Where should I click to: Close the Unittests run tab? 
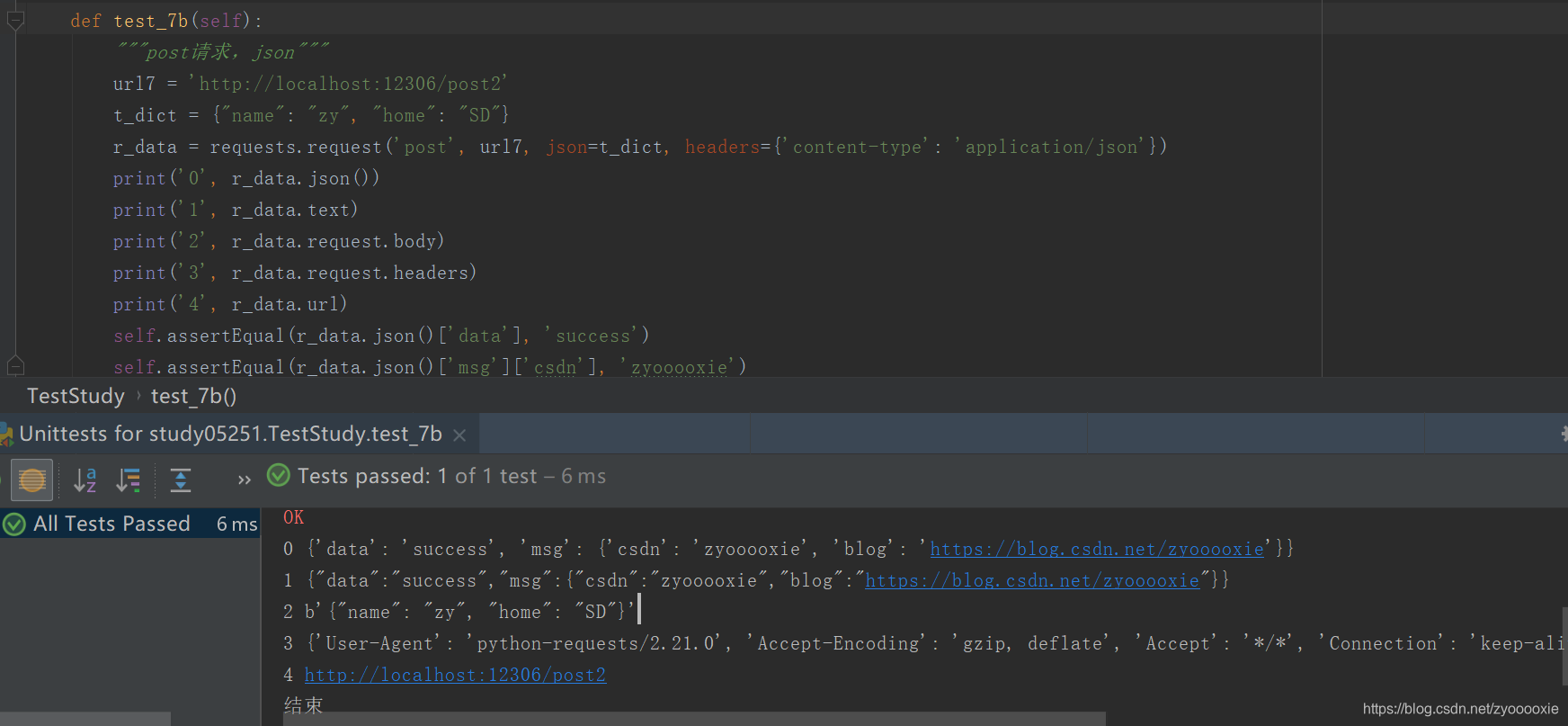pos(459,435)
